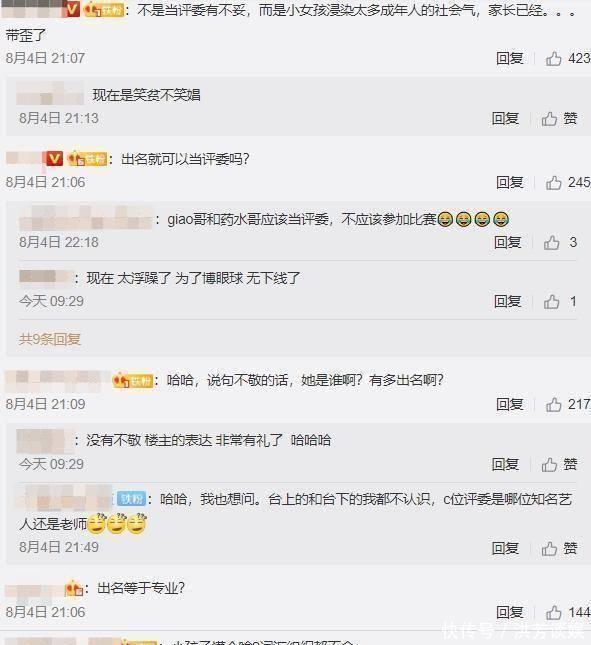The height and width of the screenshot is (645, 591).
Task: Reply to the 现在太浮躁了 comment
Action: (x=508, y=302)
